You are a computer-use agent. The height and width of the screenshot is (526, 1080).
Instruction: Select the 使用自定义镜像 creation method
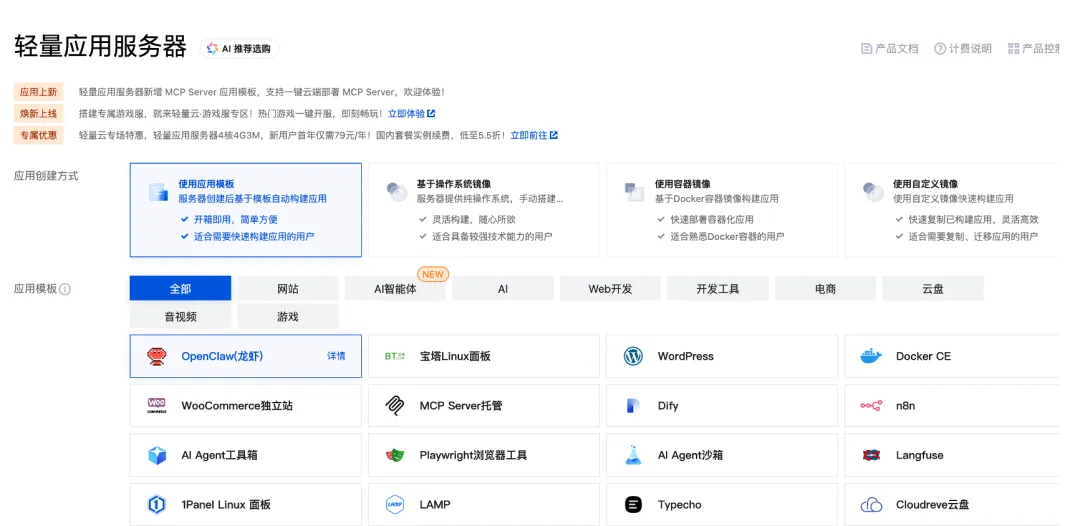coord(952,210)
